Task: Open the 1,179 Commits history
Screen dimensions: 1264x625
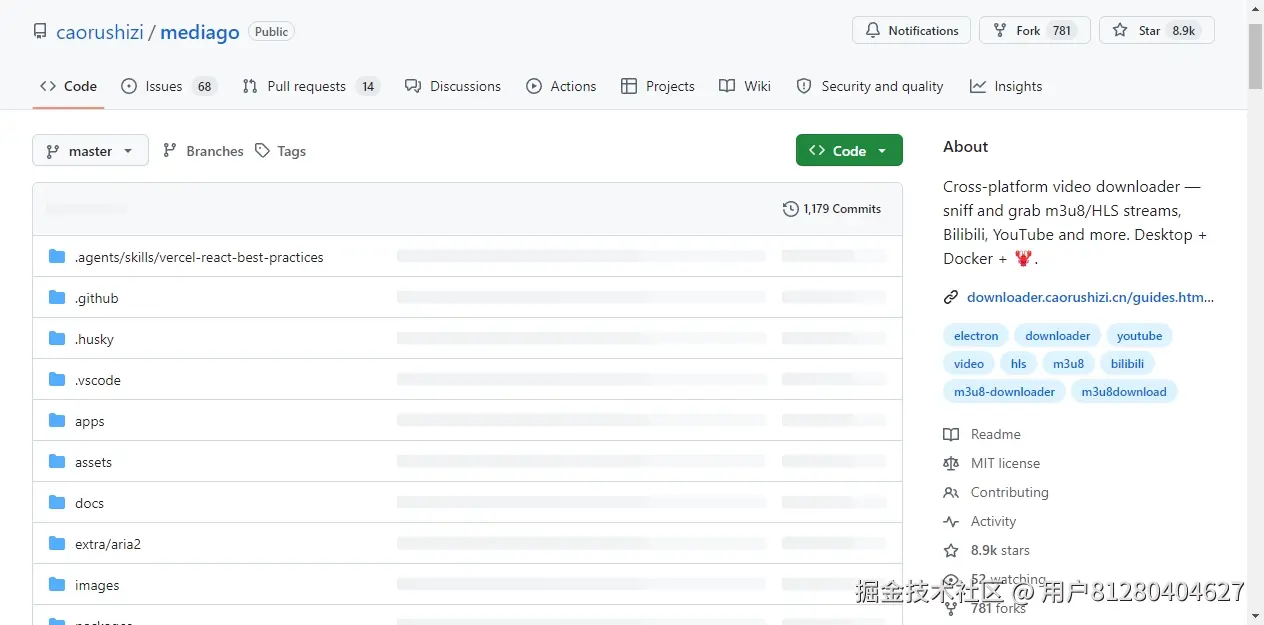Action: 832,209
